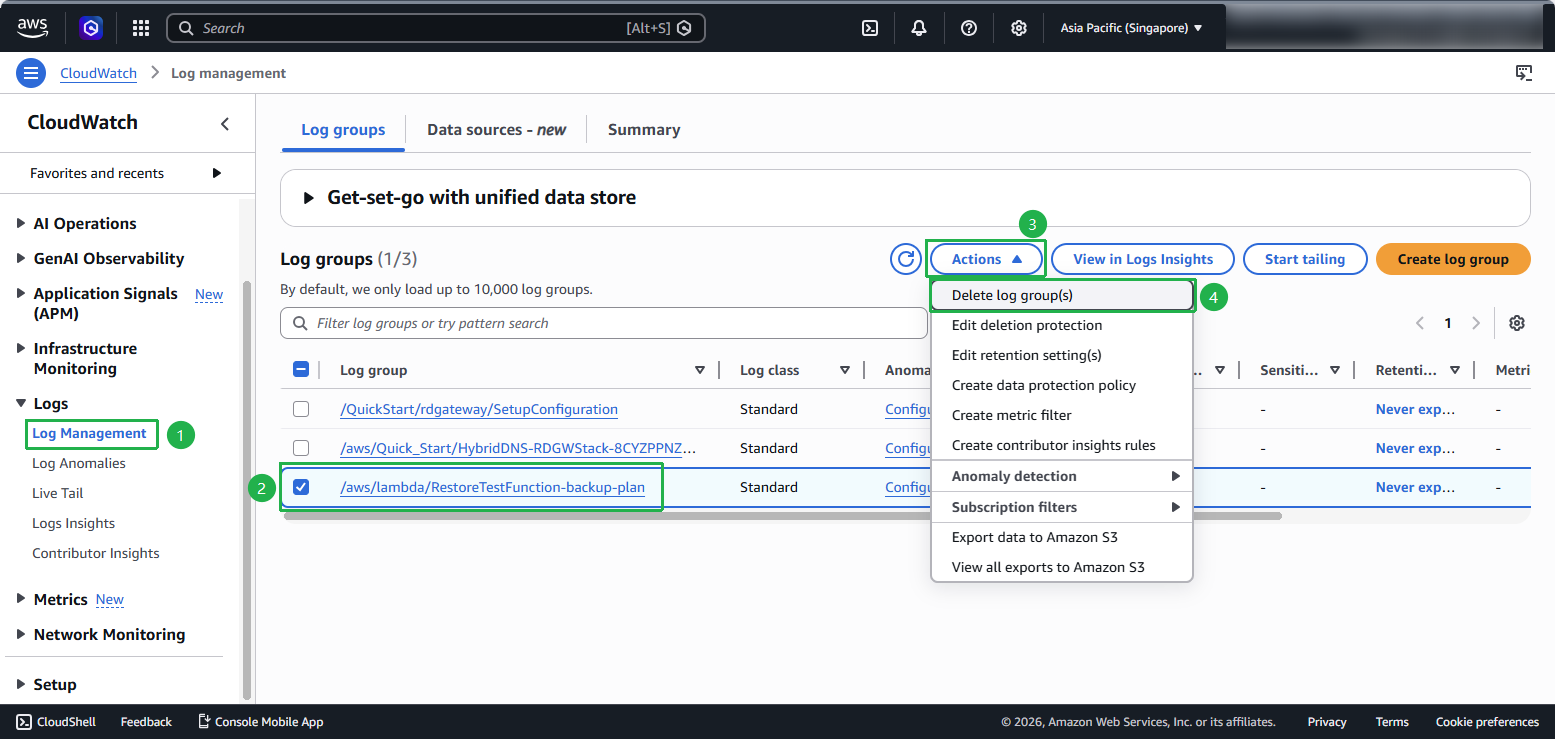Screen dimensions: 1555x739
Task: Open the services grid menu
Action: 141,28
